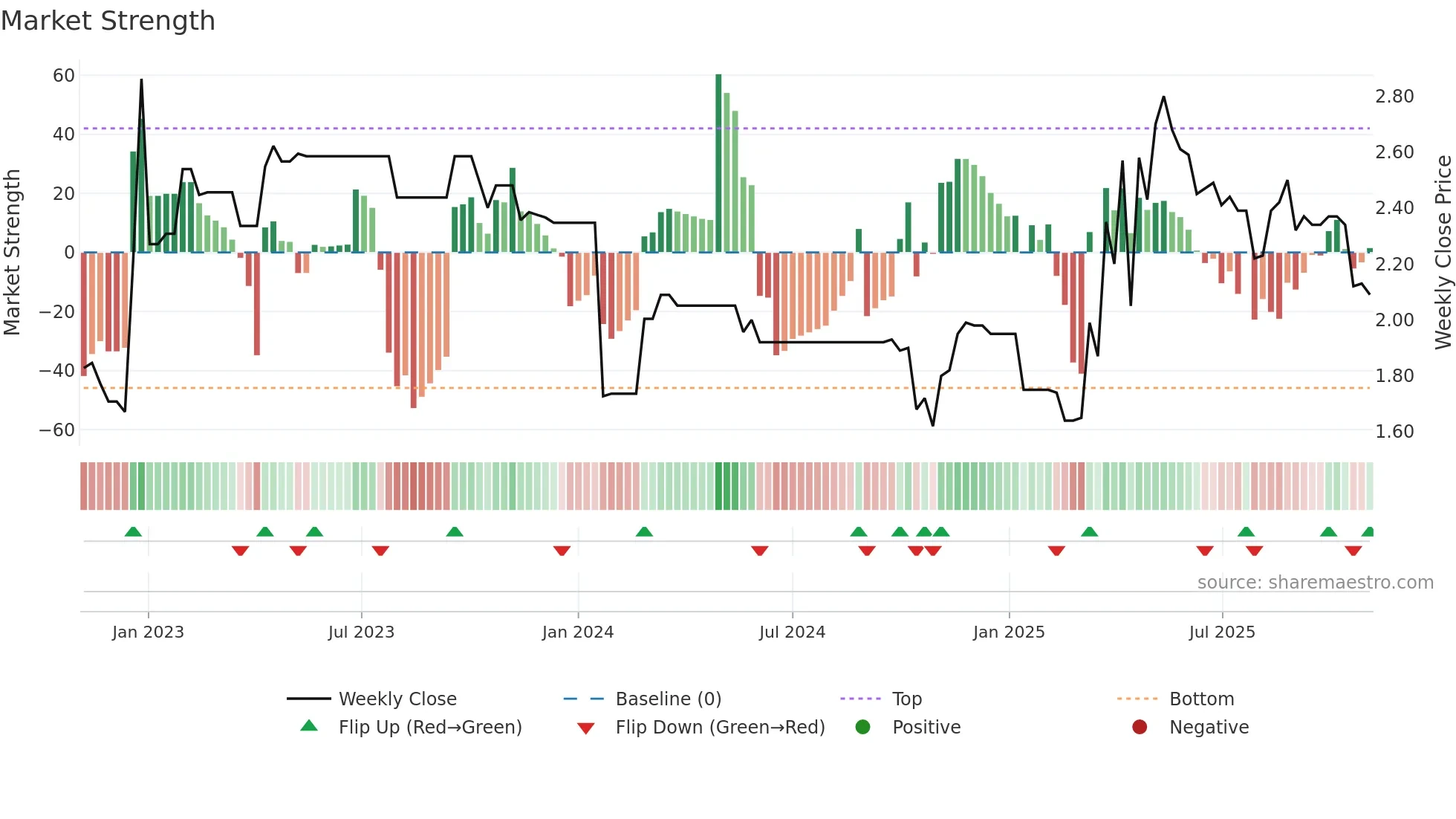Viewport: 1456px width, 819px height.
Task: Click the orange dotted Bottom swatch in legend
Action: 1137,699
